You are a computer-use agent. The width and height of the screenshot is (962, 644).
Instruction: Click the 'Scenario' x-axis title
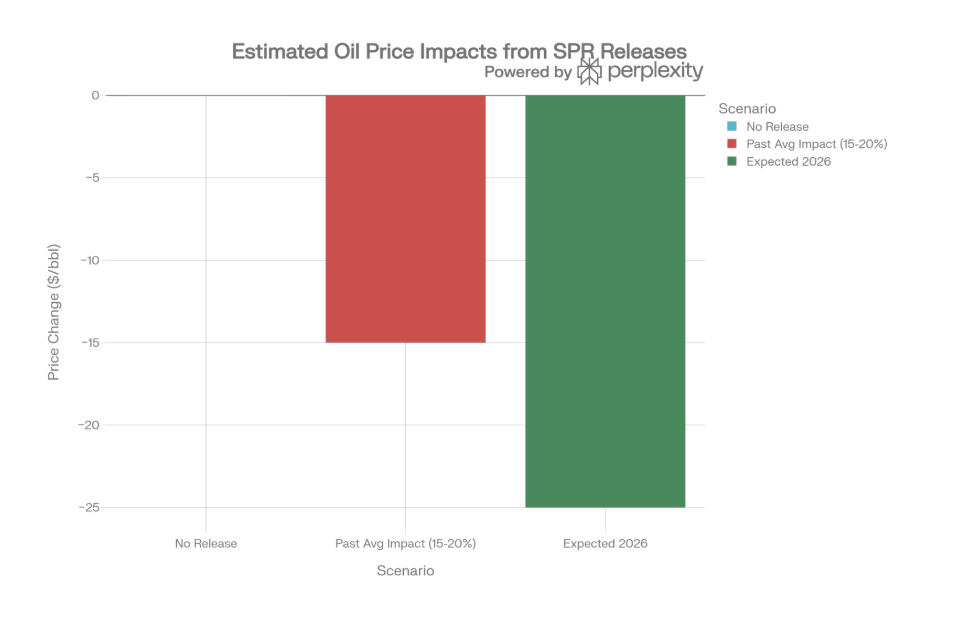405,571
